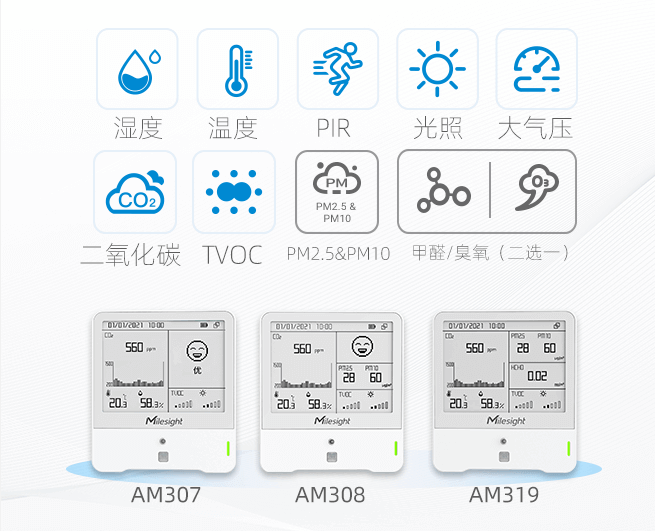655x531 pixels.
Task: Click the formaldehyde molecule icon
Action: (444, 191)
